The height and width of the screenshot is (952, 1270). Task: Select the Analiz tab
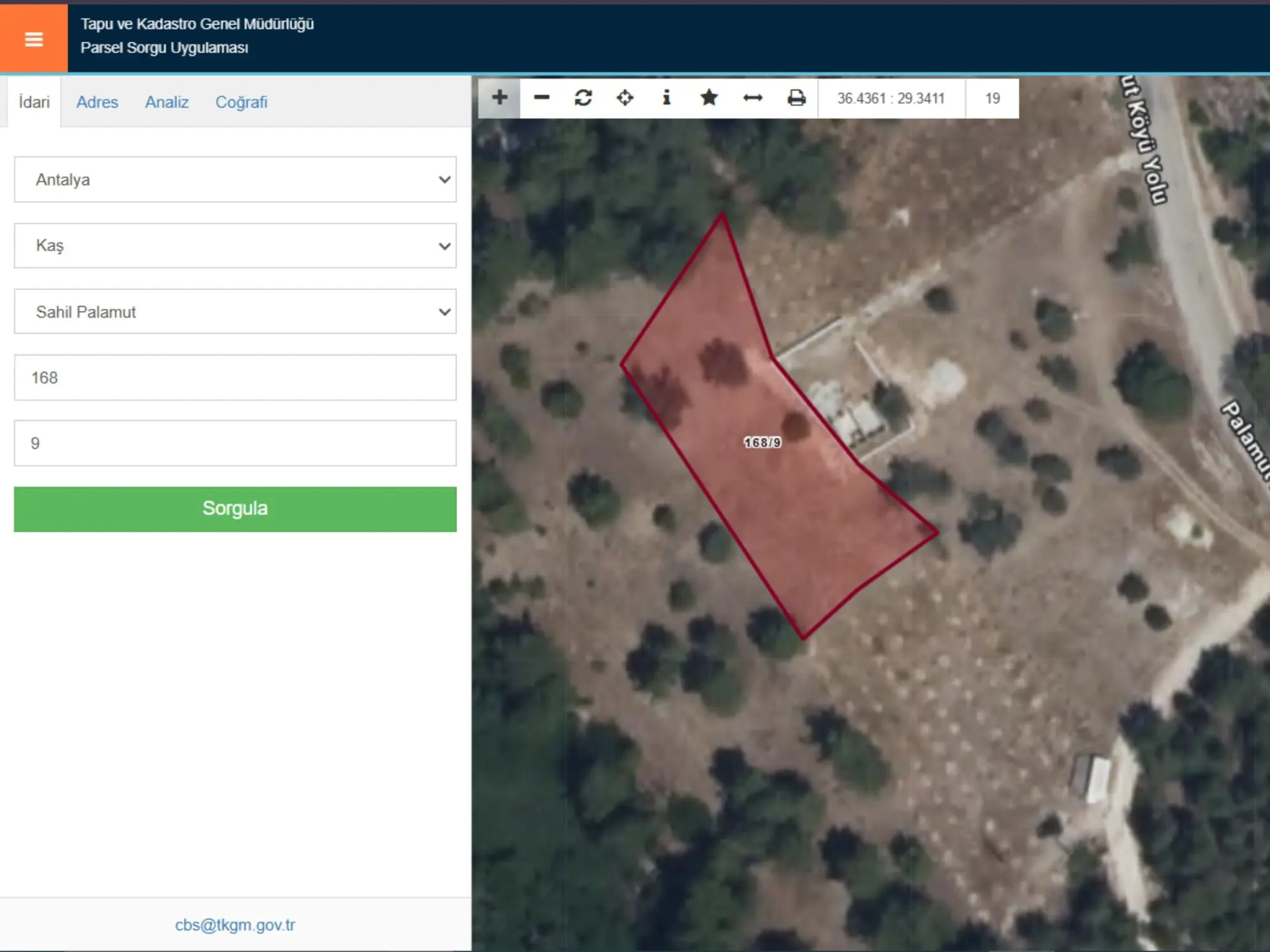tap(167, 102)
